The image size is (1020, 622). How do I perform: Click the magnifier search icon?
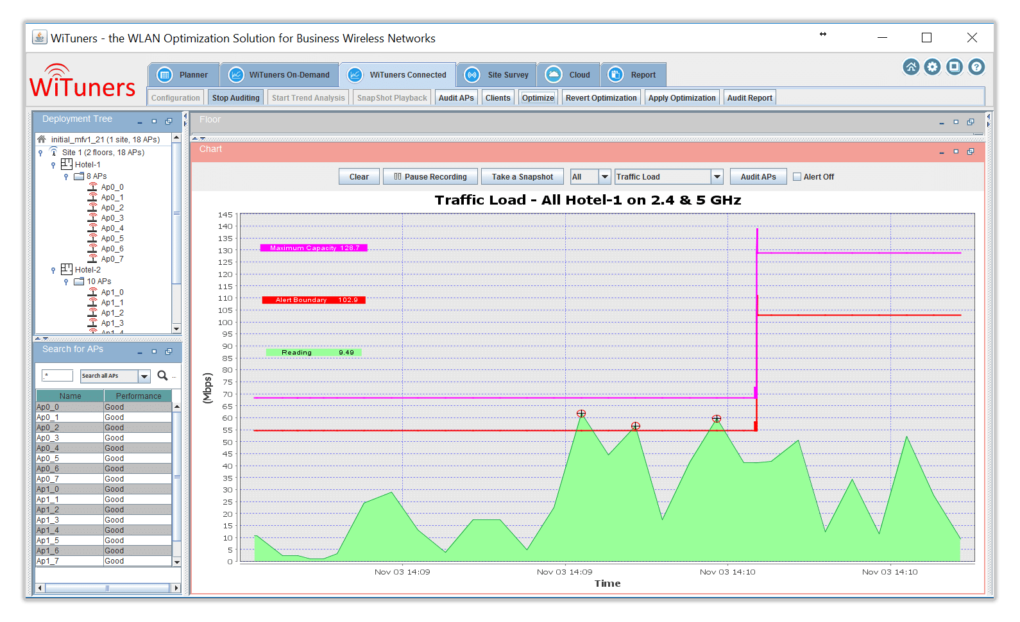[163, 375]
